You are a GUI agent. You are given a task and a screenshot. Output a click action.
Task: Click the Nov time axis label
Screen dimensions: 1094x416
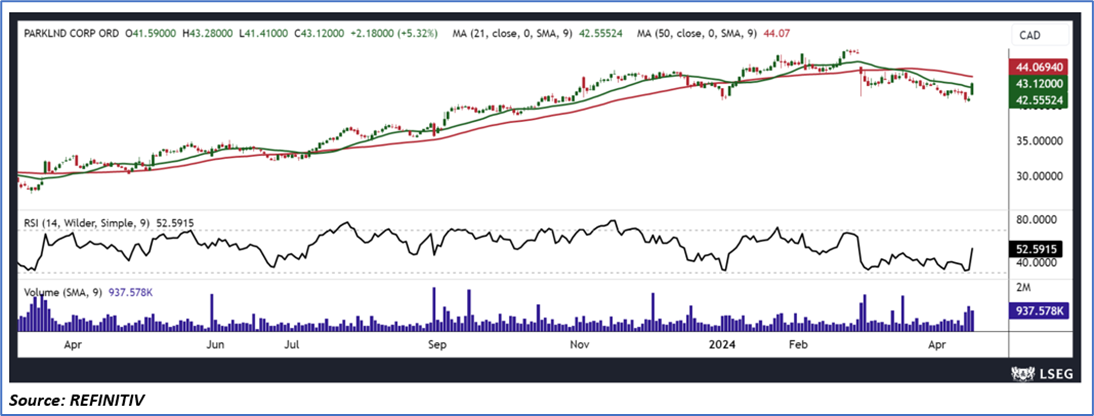click(579, 344)
